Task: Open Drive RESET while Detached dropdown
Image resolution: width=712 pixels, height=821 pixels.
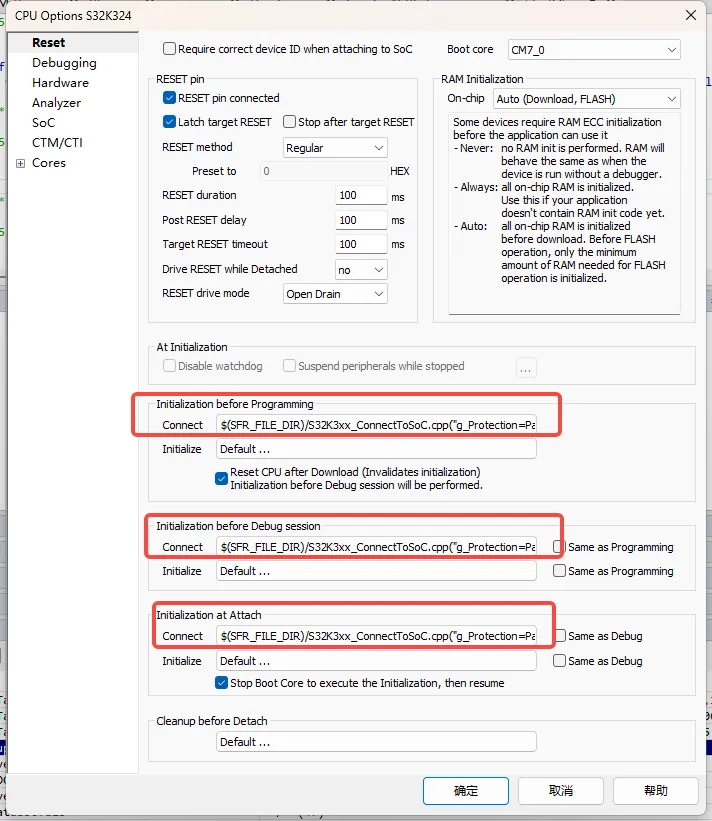Action: tap(361, 270)
